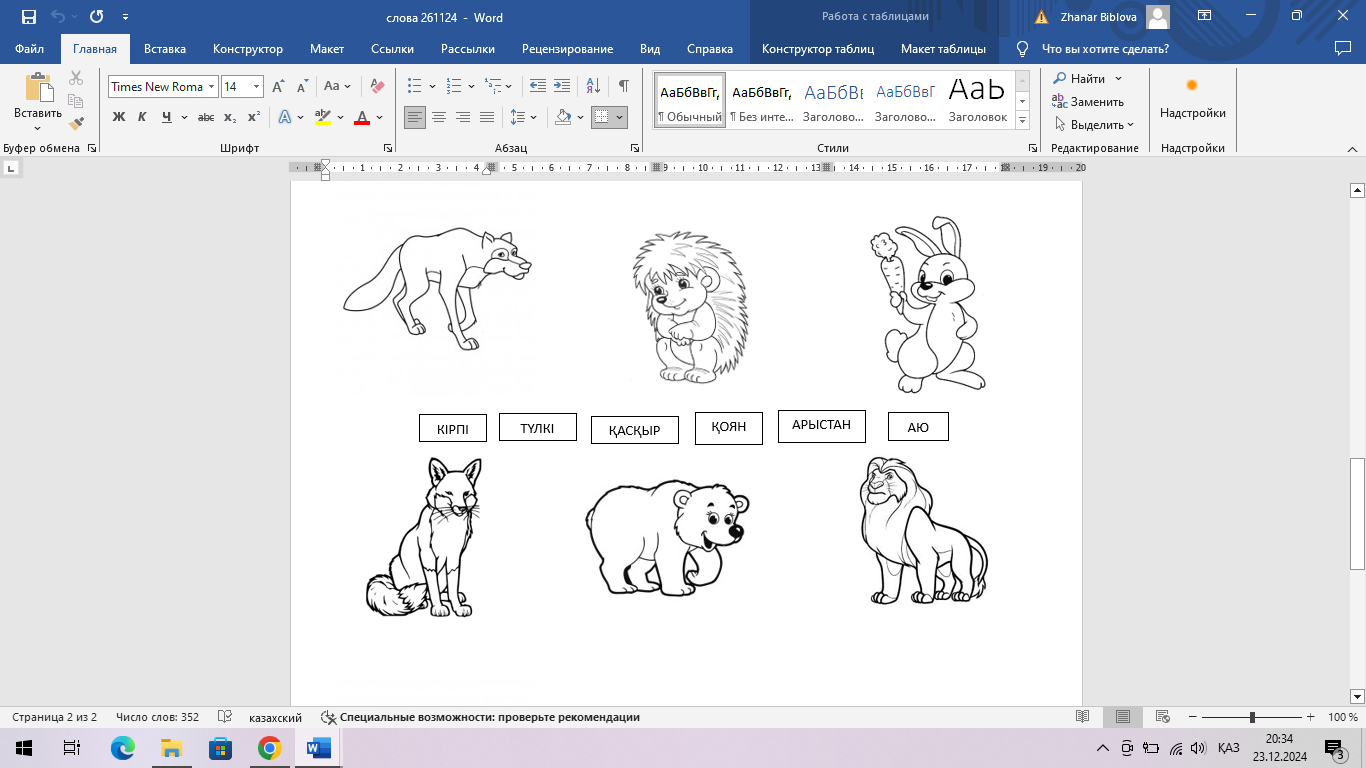This screenshot has height=768, width=1366.
Task: Toggle bold formatting (Ж)
Action: point(119,117)
